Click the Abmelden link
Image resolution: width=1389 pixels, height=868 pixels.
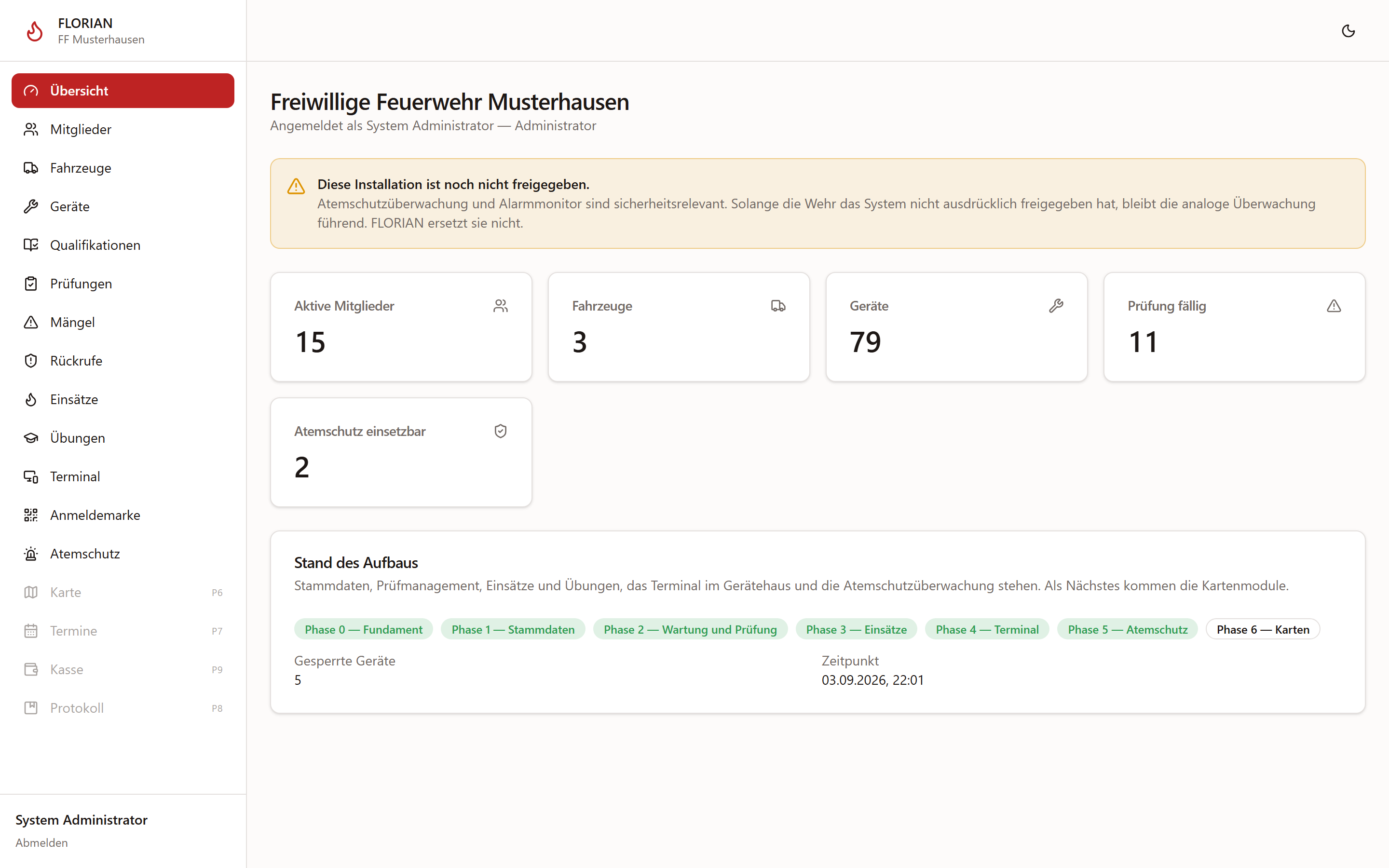point(41,843)
